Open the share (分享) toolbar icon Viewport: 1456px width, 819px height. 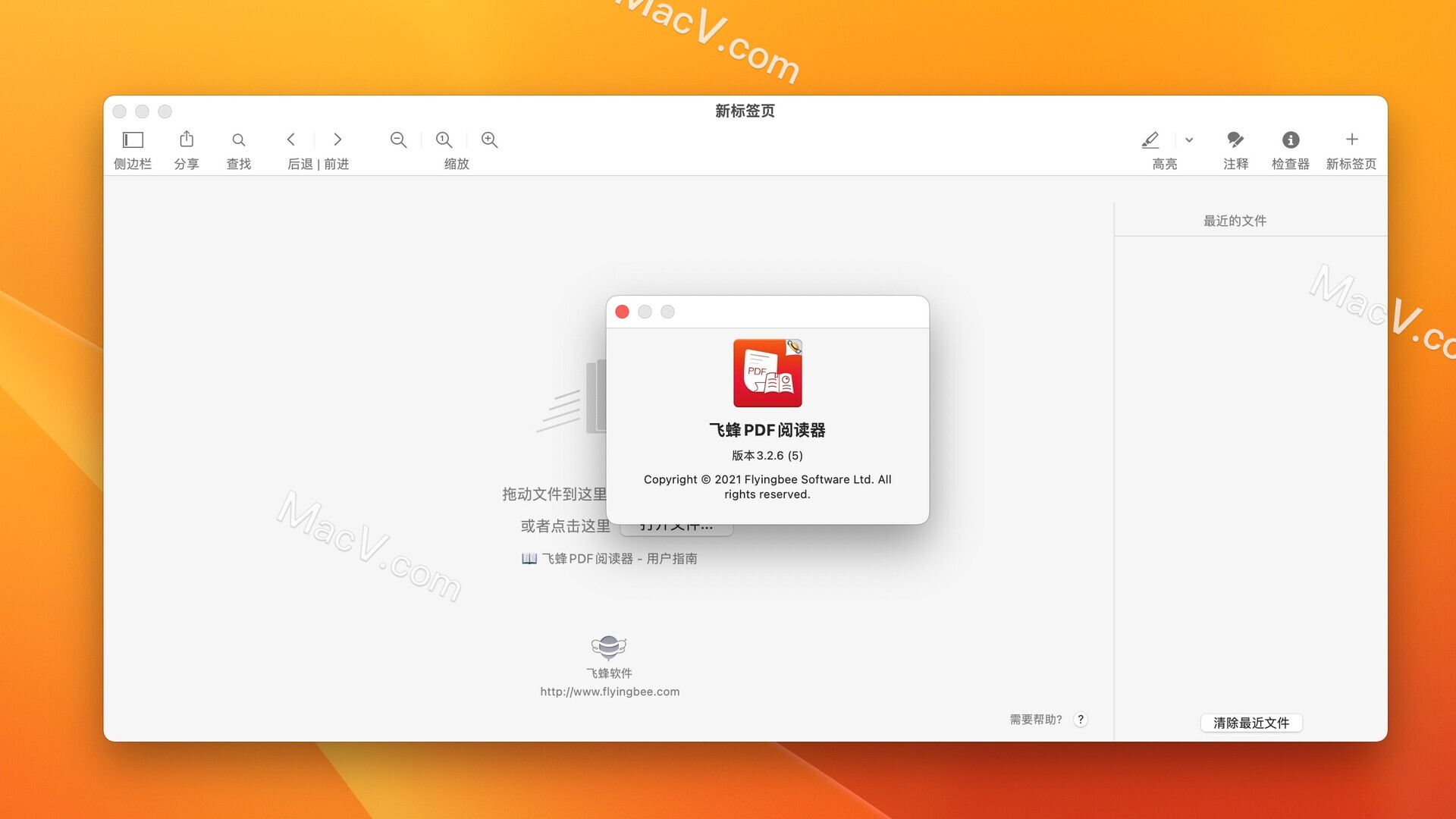tap(187, 140)
